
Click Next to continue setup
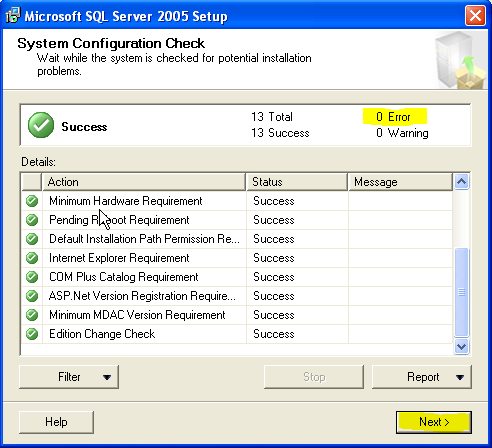(x=434, y=422)
